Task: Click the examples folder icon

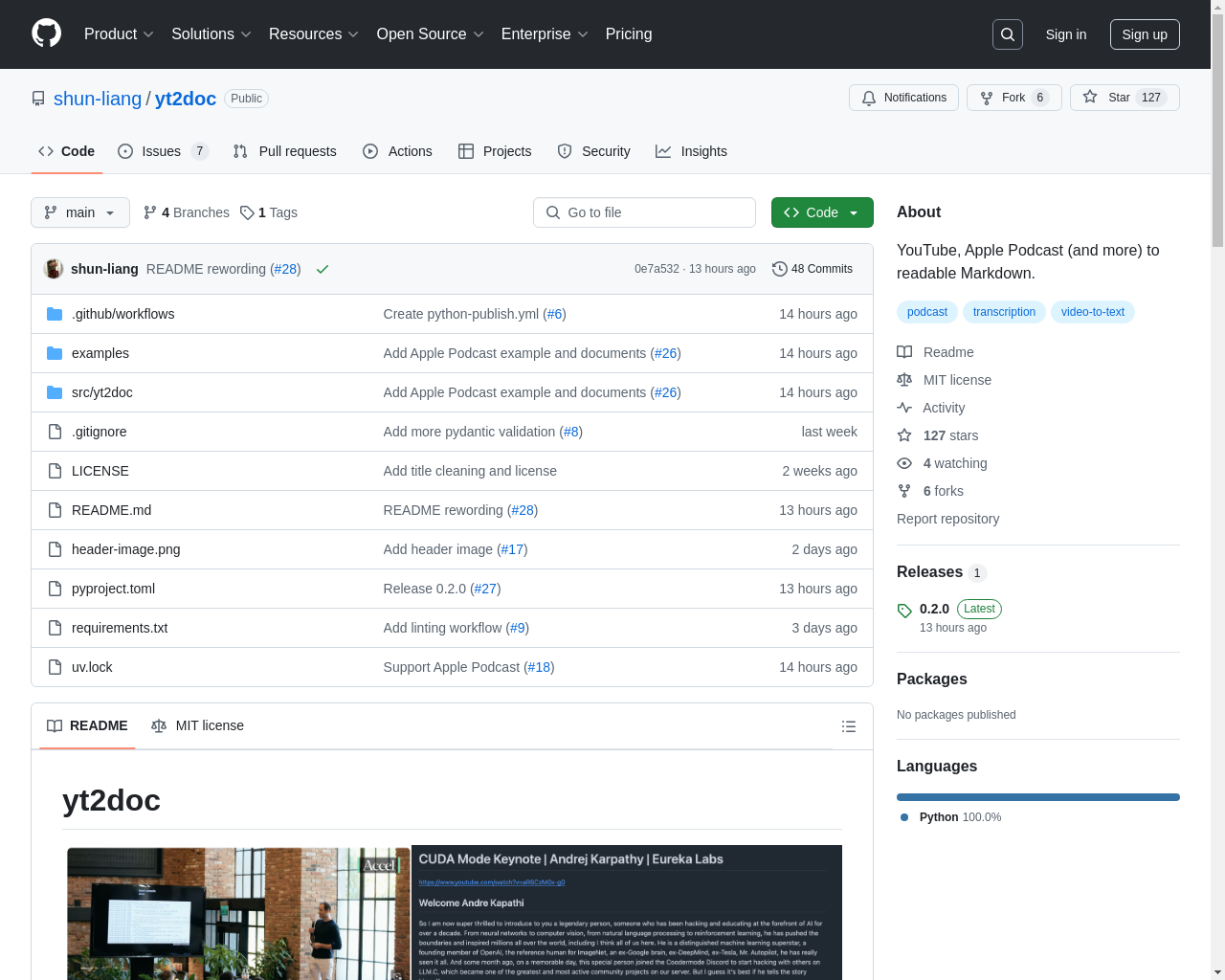Action: [x=55, y=353]
